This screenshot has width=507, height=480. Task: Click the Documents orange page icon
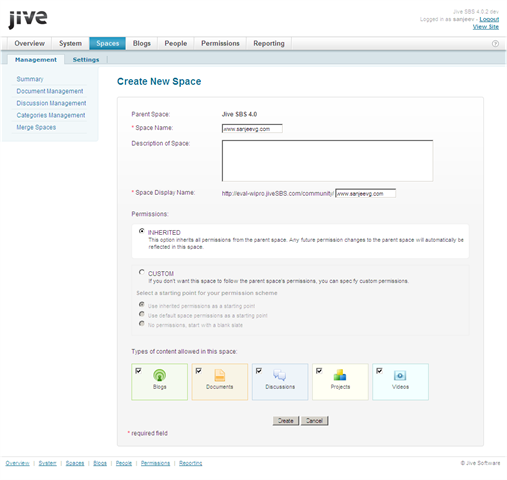pyautogui.click(x=220, y=375)
